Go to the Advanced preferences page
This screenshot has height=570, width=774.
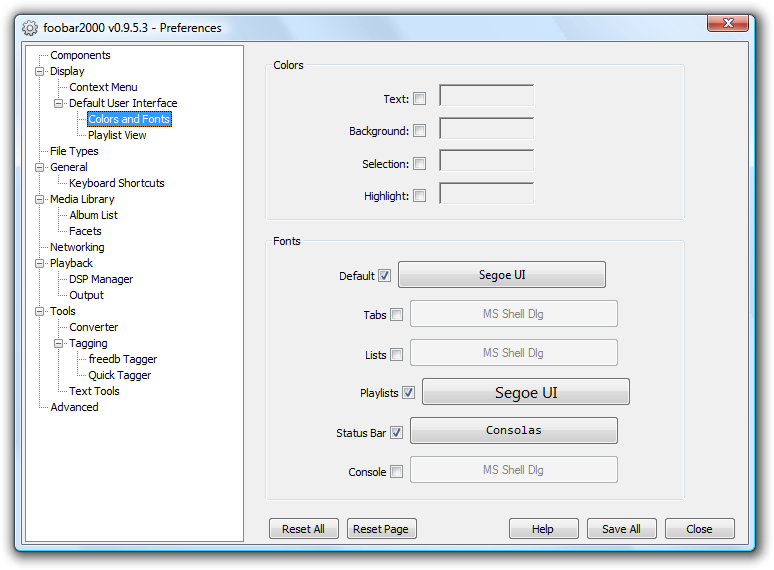(74, 407)
